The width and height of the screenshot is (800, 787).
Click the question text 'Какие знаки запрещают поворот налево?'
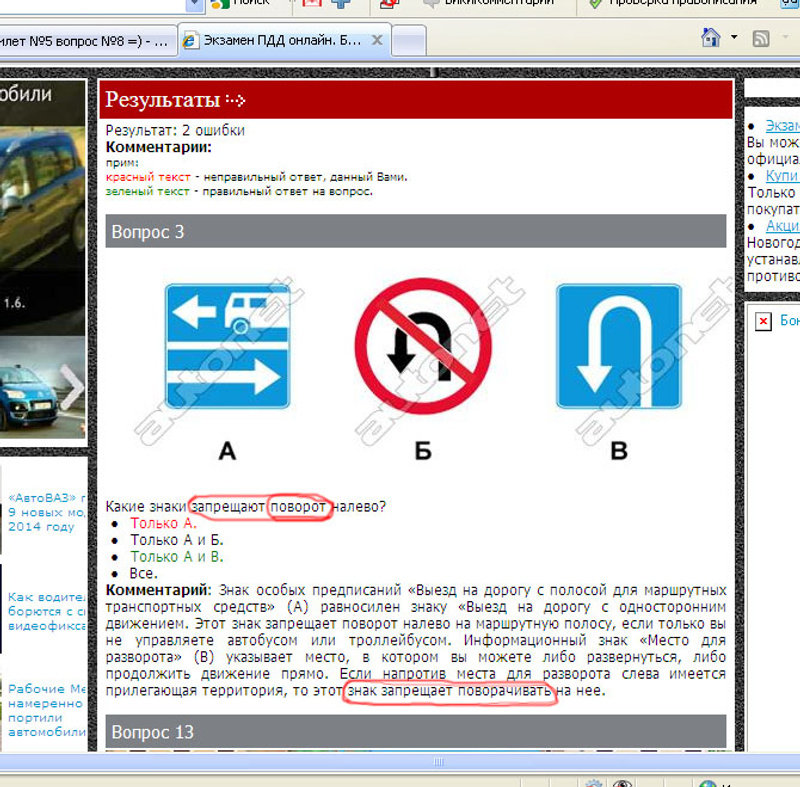point(245,506)
